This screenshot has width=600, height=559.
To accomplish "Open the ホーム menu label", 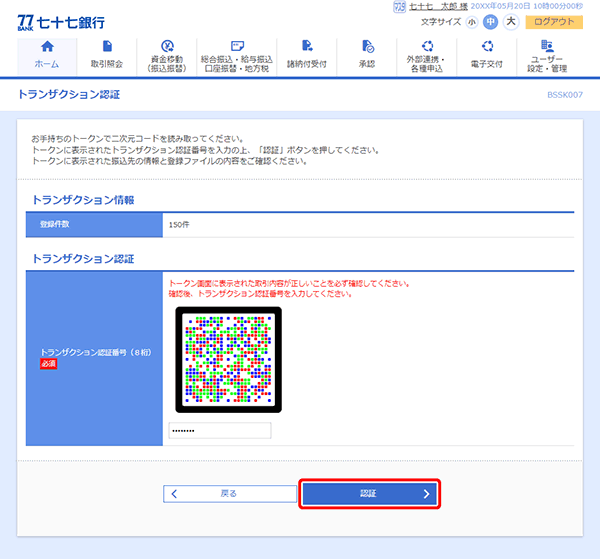I will [x=47, y=64].
